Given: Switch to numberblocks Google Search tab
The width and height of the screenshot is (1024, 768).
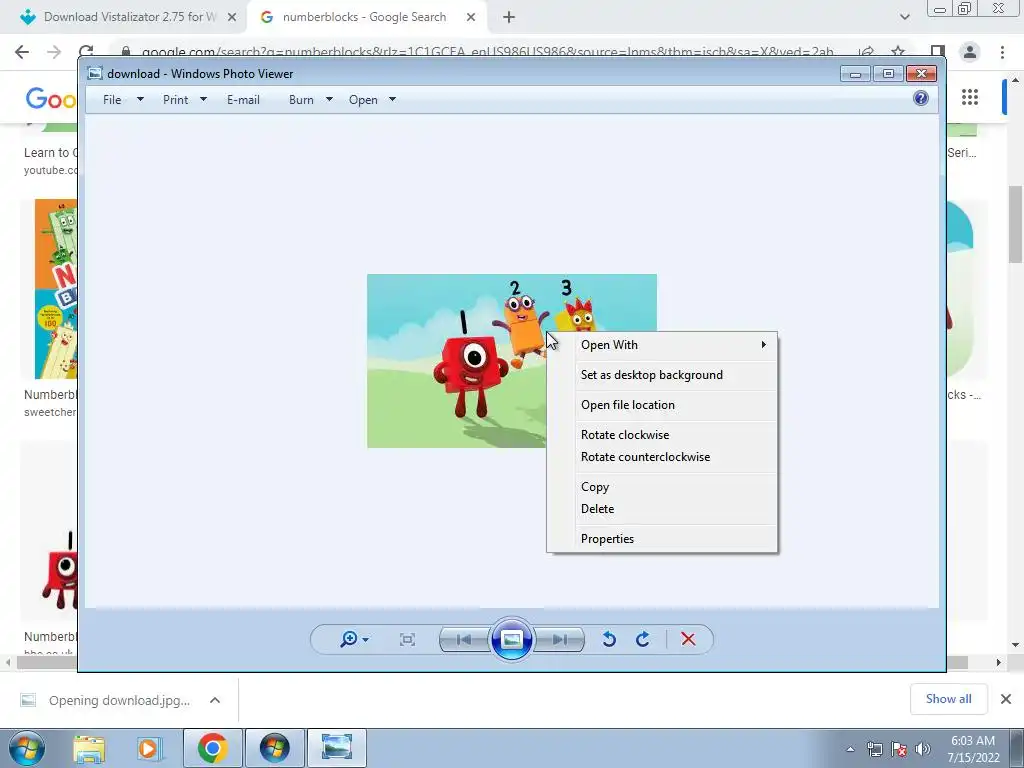Looking at the screenshot, I should [364, 17].
